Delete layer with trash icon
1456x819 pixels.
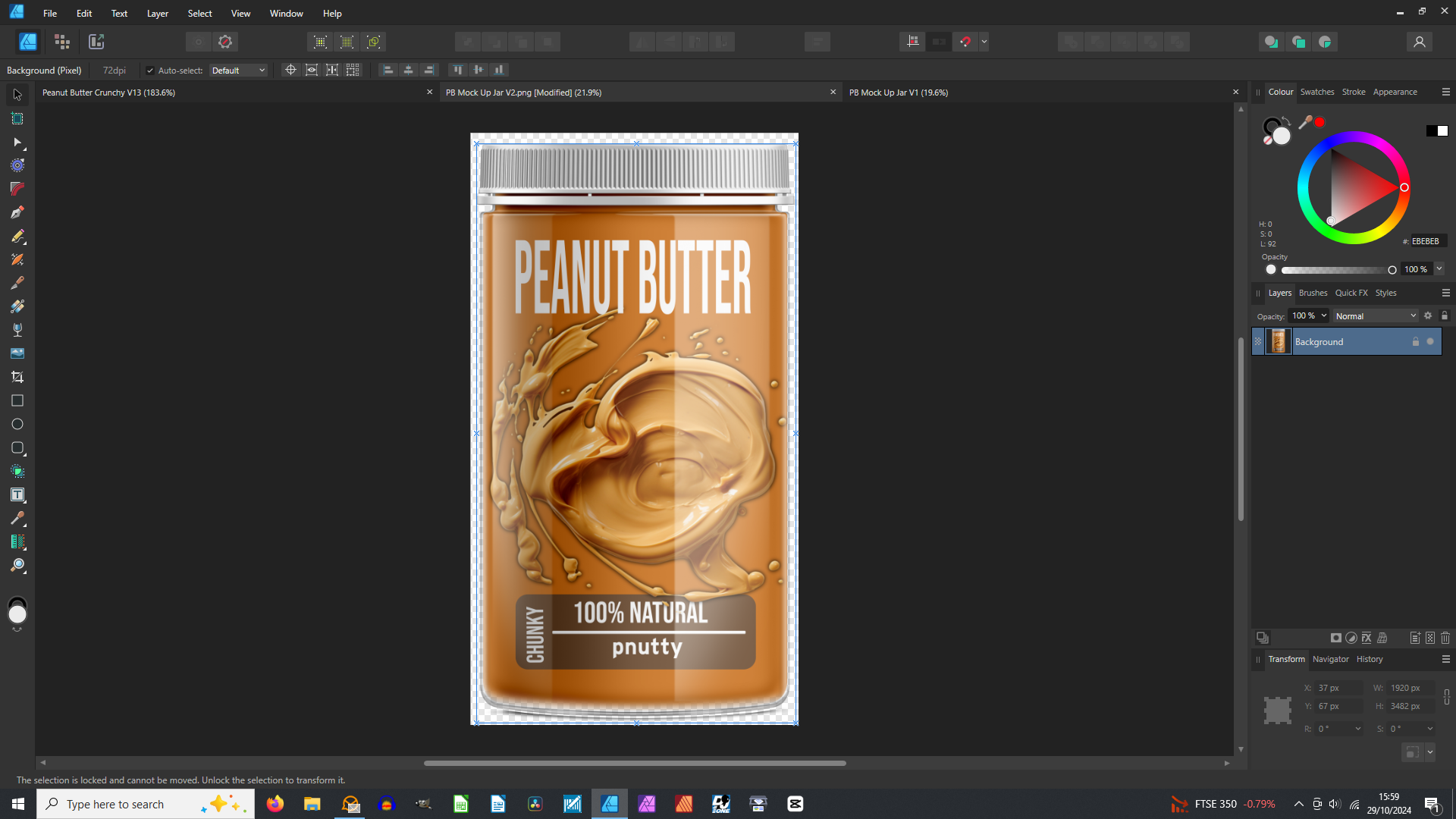point(1445,638)
